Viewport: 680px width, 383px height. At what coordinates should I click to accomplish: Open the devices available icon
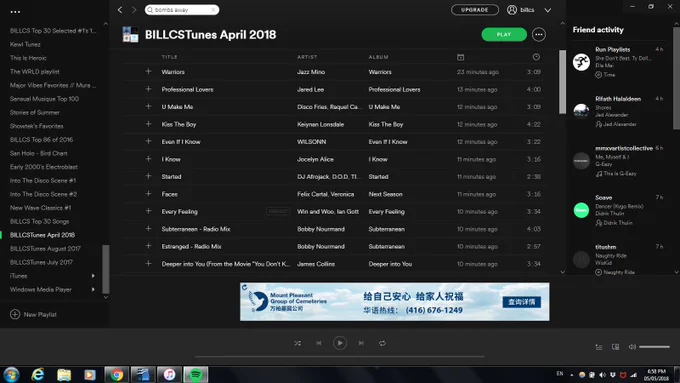615,347
